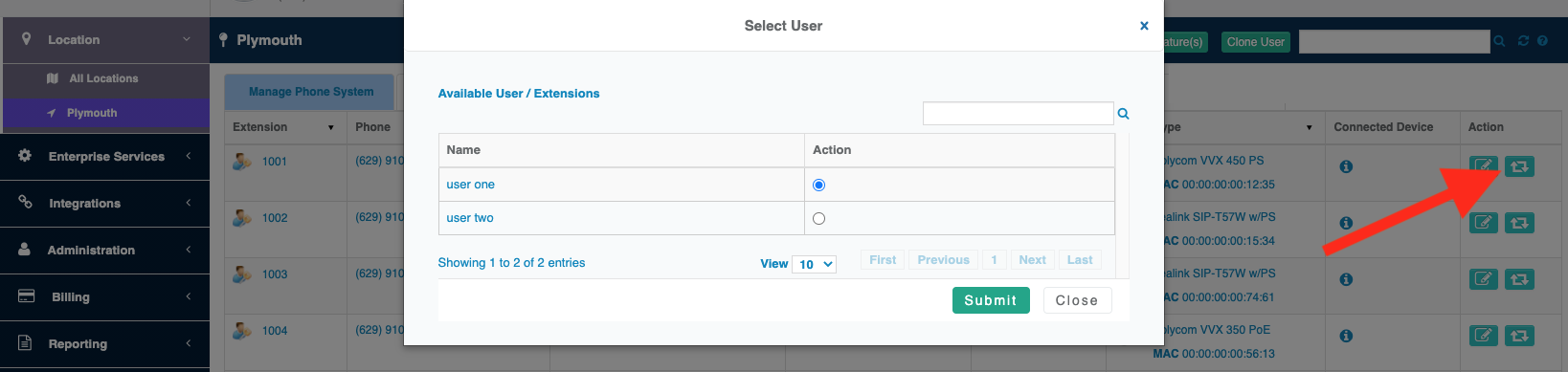Select the radio button for user two
The width and height of the screenshot is (1568, 372).
[x=818, y=218]
